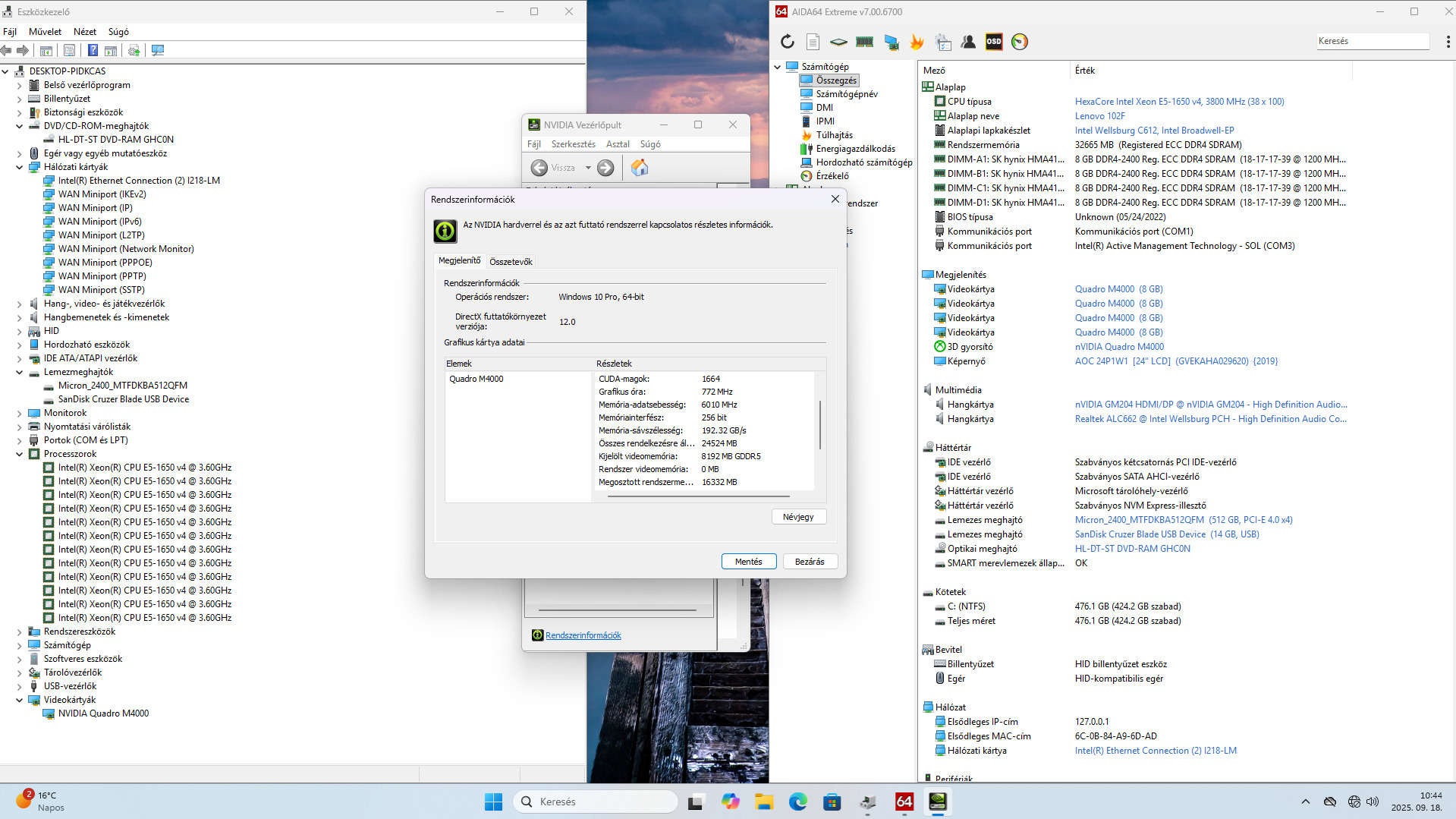Click the Bezárás button
The width and height of the screenshot is (1456, 819).
(810, 562)
